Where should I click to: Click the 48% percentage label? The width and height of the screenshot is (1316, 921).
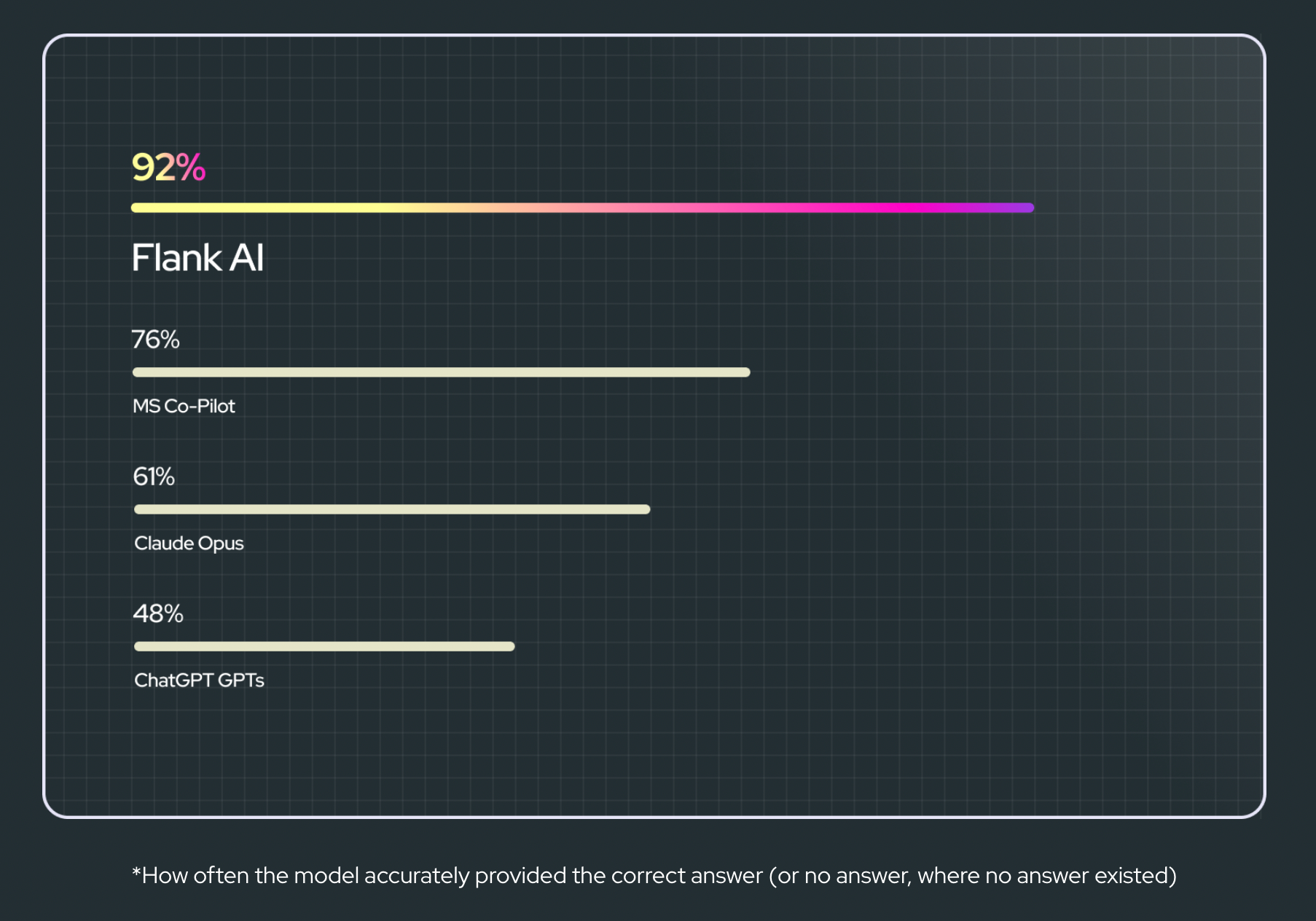[x=158, y=614]
